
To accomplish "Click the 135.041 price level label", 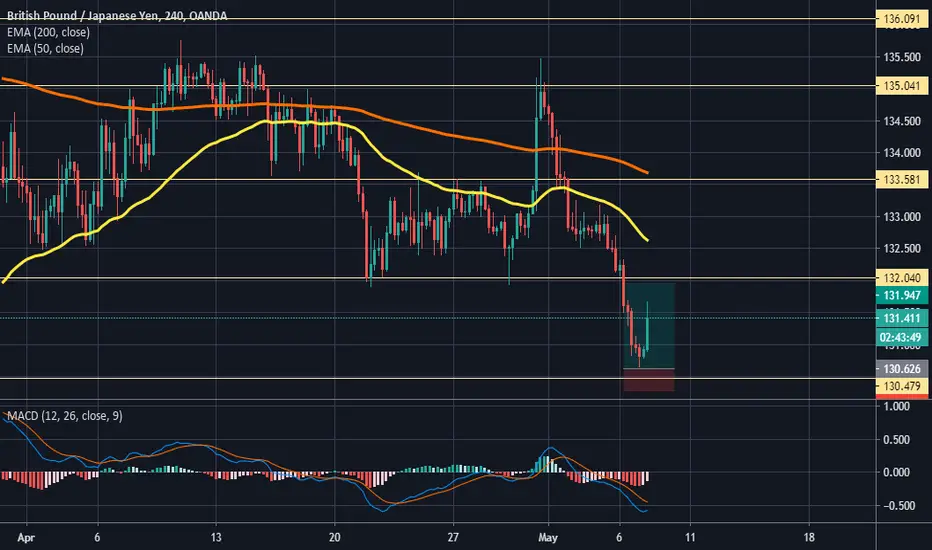I will (902, 86).
